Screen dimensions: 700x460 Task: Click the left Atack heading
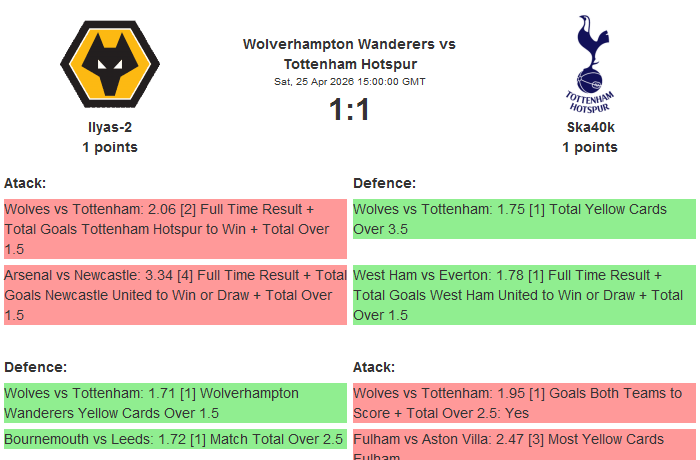coord(25,183)
